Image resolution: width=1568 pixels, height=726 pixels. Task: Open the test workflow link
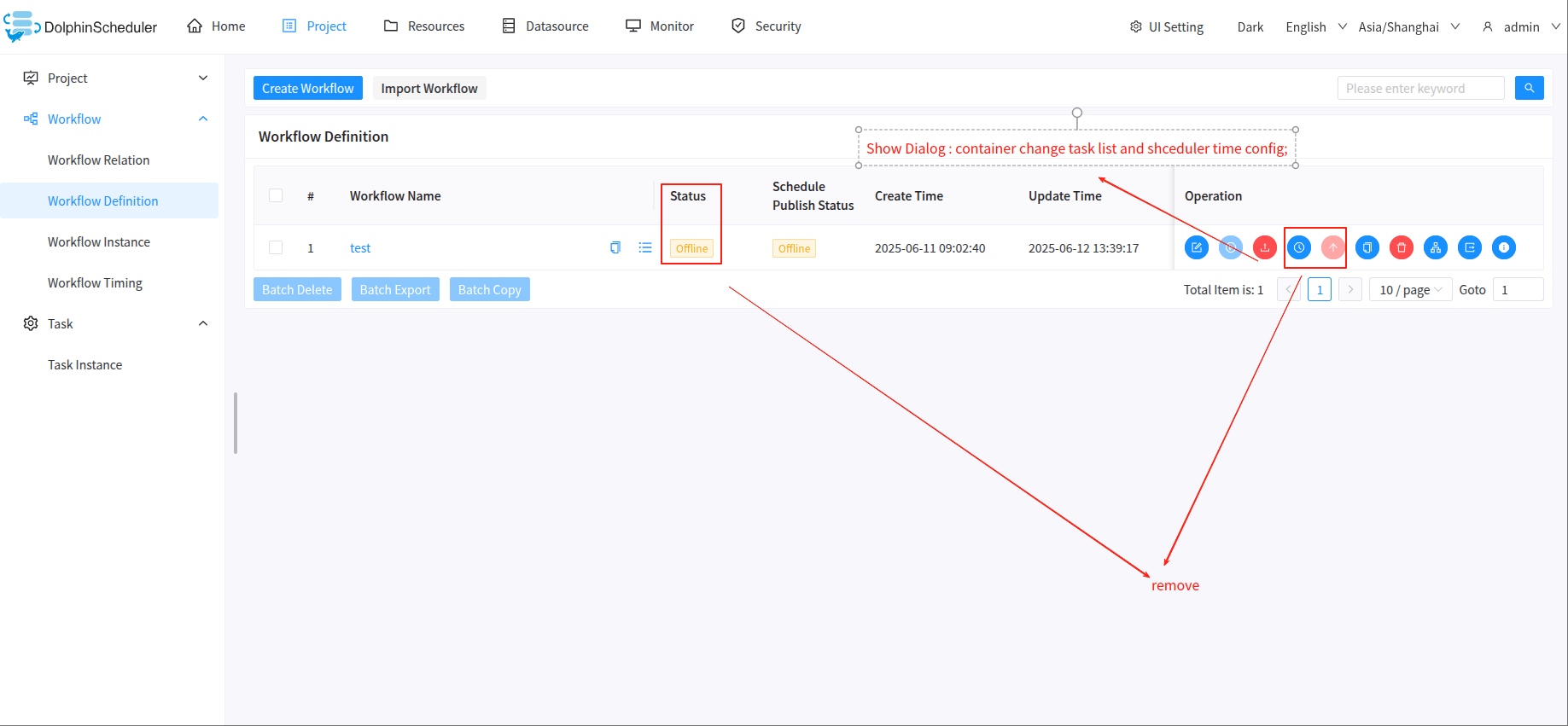[x=360, y=248]
